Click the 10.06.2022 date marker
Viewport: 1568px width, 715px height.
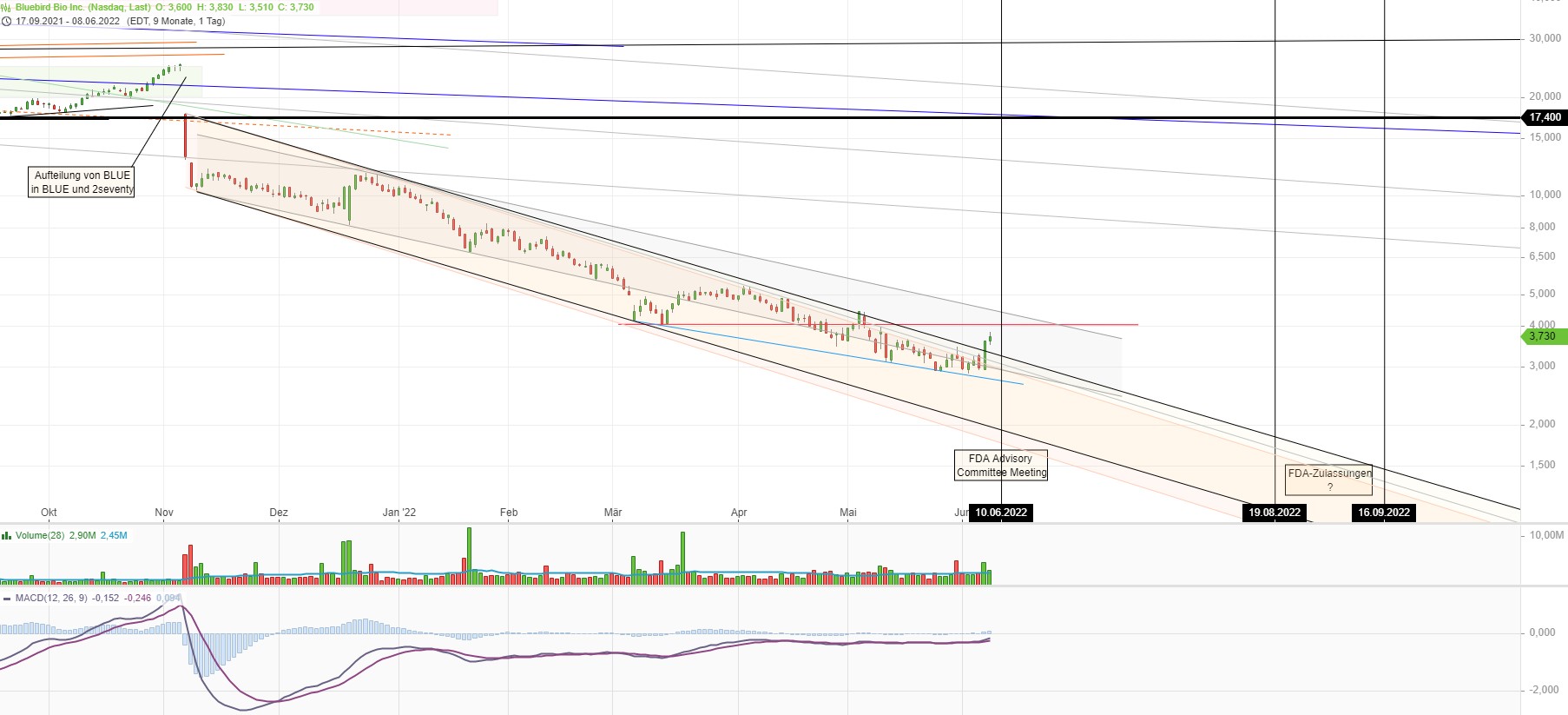click(1001, 513)
